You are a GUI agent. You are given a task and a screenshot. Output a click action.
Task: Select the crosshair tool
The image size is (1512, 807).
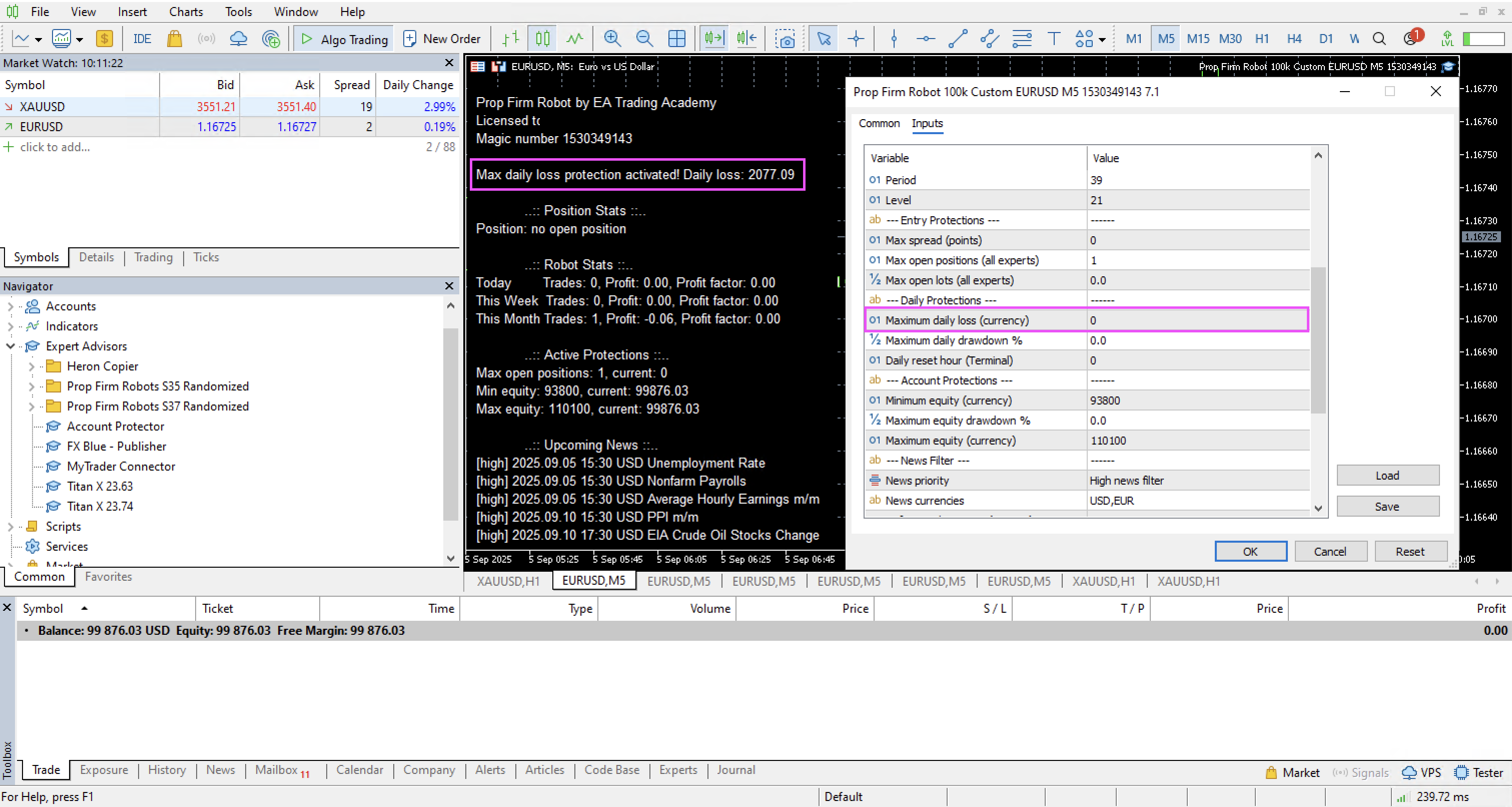[856, 39]
